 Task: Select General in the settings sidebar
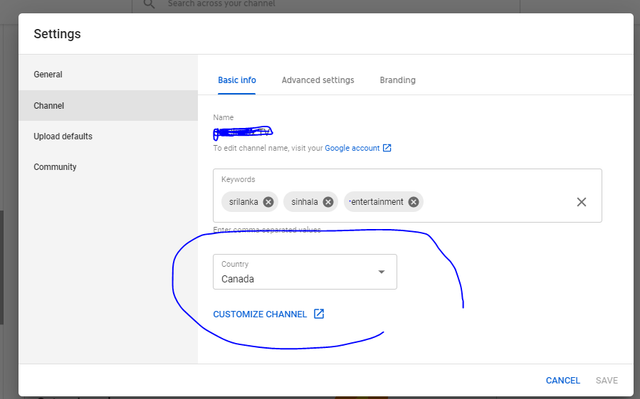(x=108, y=74)
